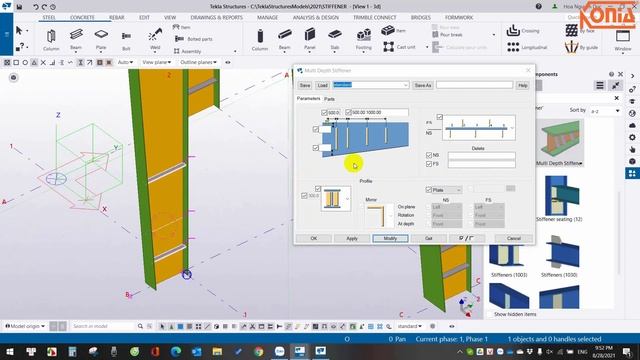Choose the concrete Slab tool

pos(335,40)
